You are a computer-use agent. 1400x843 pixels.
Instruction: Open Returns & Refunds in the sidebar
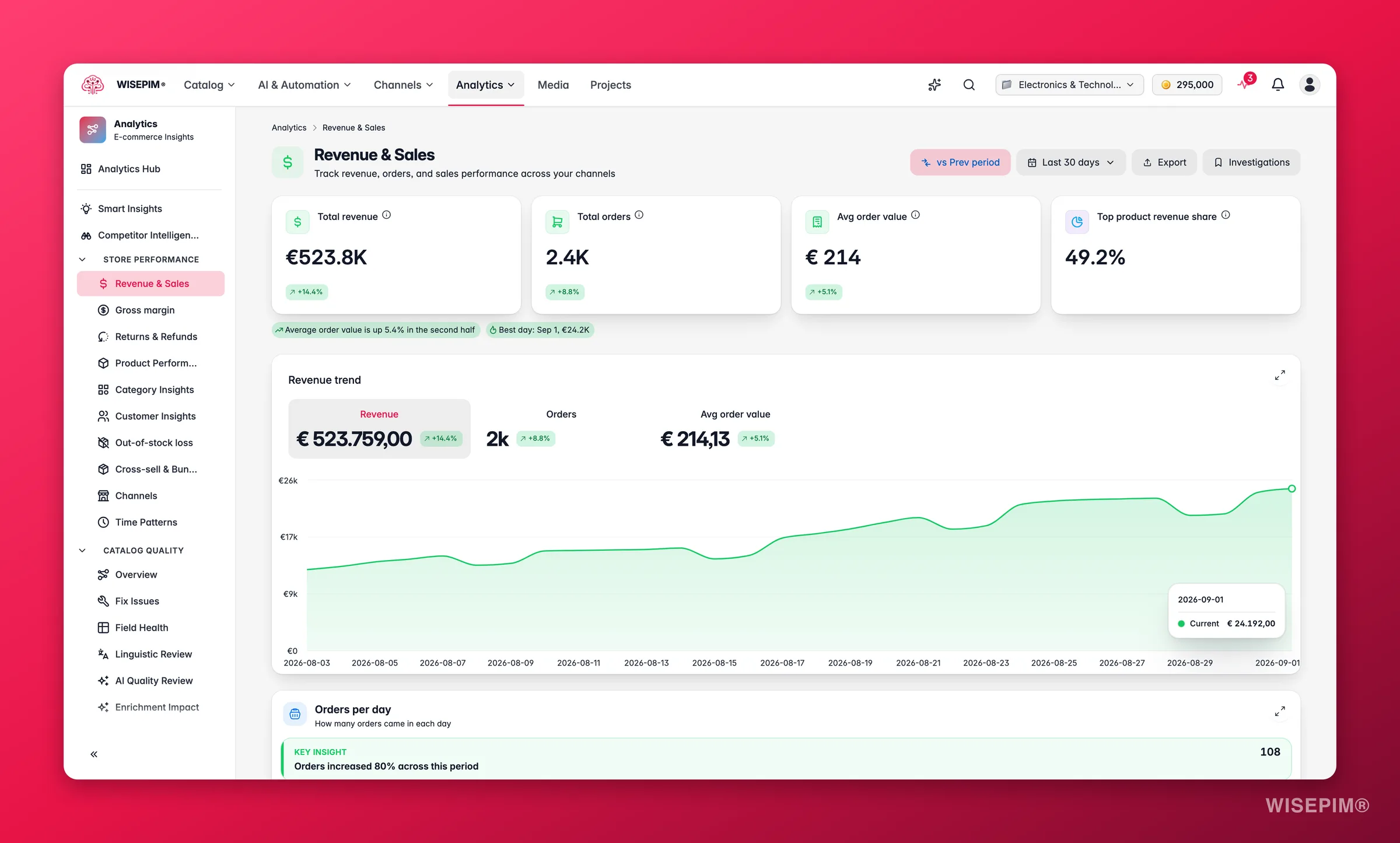tap(150, 337)
